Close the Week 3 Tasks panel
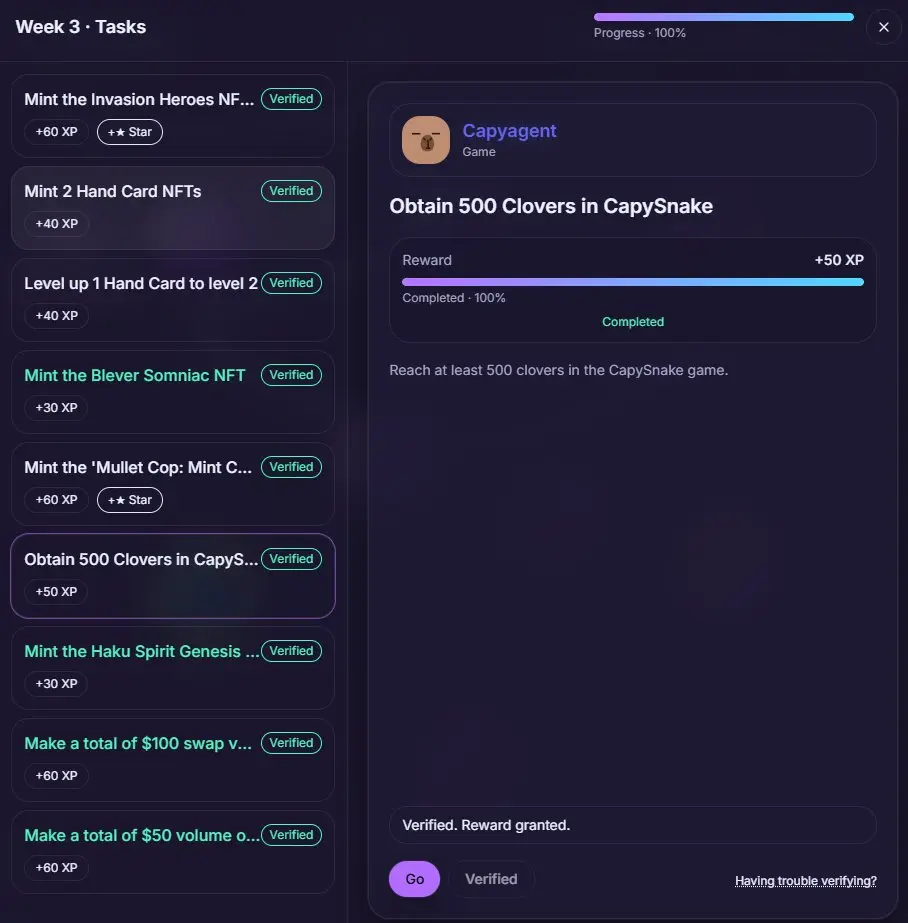 [883, 27]
